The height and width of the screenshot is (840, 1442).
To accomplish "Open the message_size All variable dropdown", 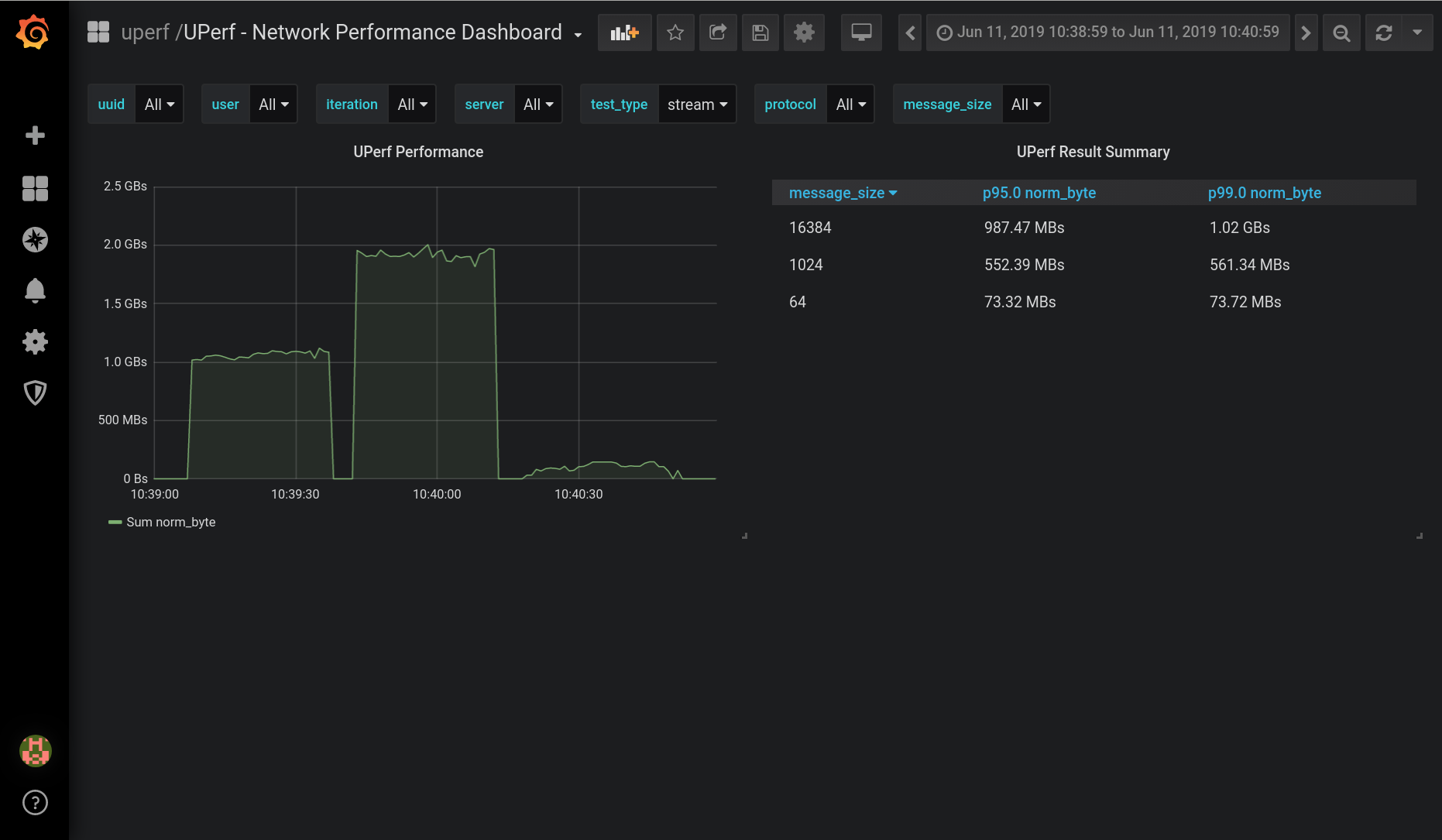I will [x=1026, y=105].
